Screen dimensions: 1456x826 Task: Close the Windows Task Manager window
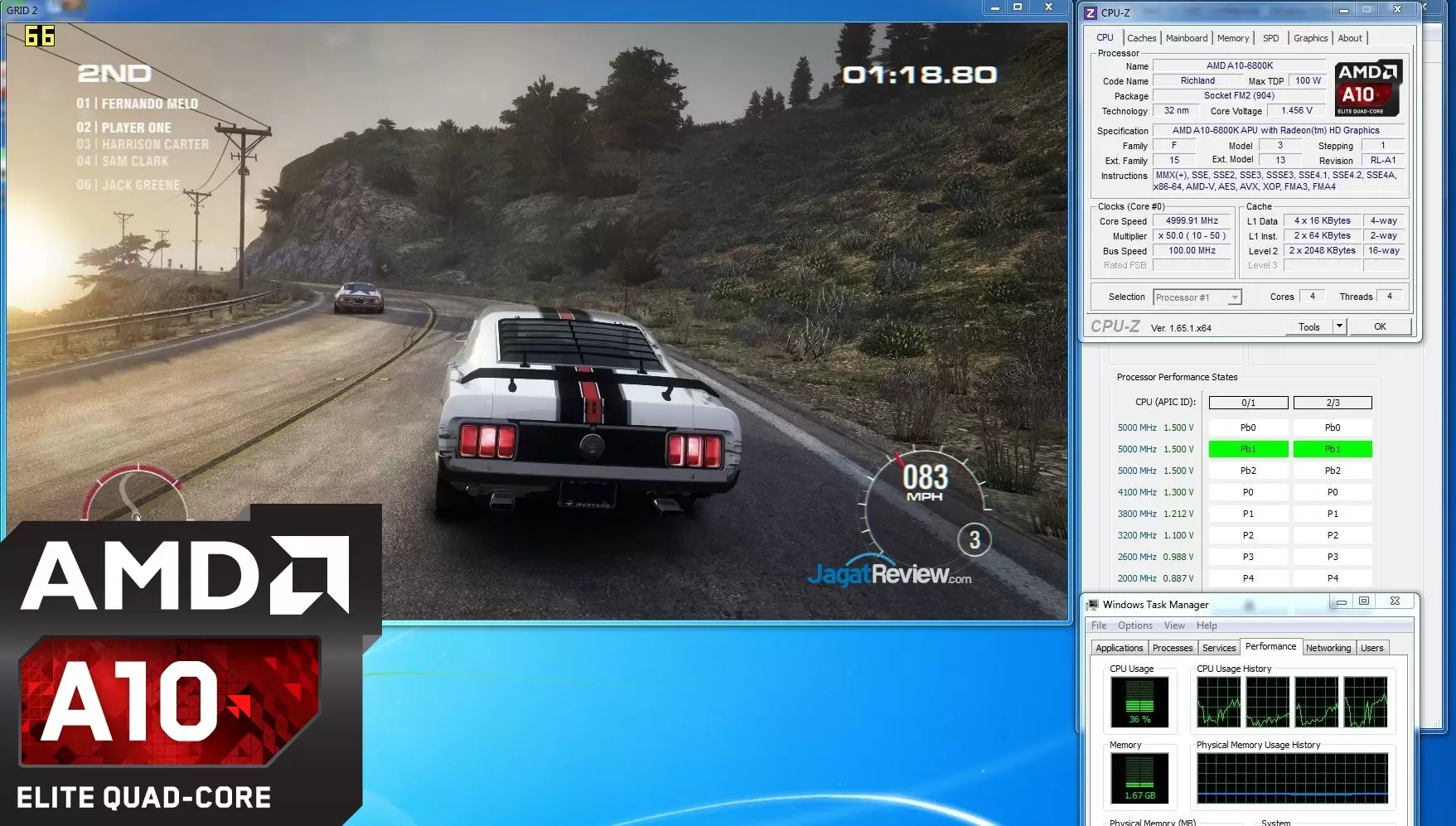pos(1395,601)
